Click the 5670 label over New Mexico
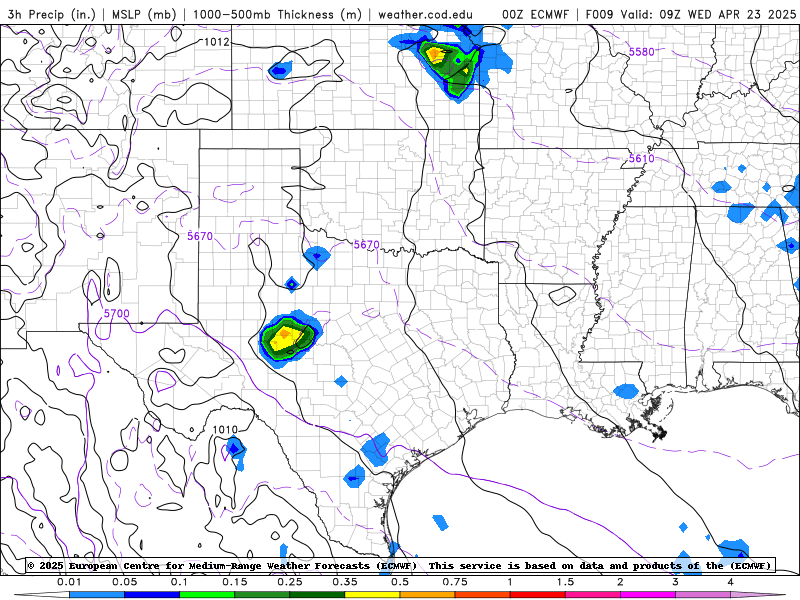 (199, 236)
